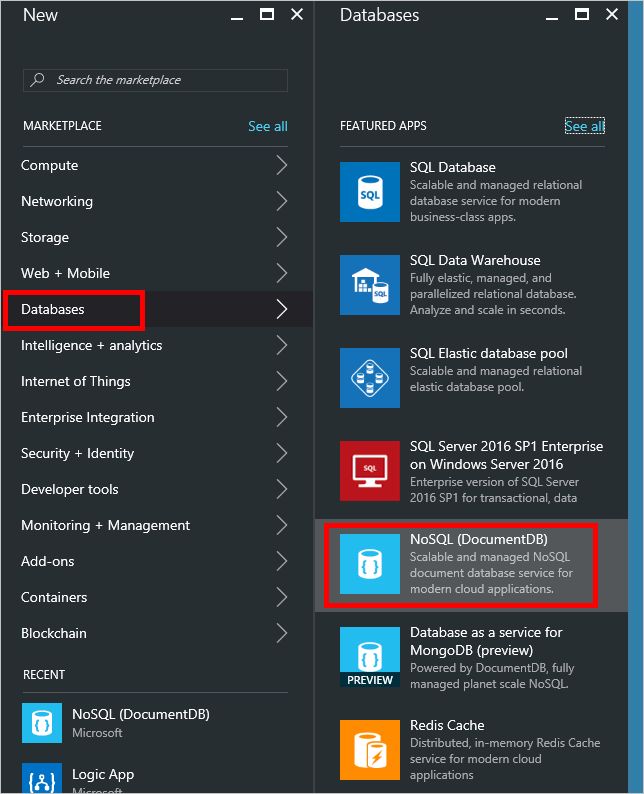Click the SQL Data Warehouse description text

pos(493,294)
